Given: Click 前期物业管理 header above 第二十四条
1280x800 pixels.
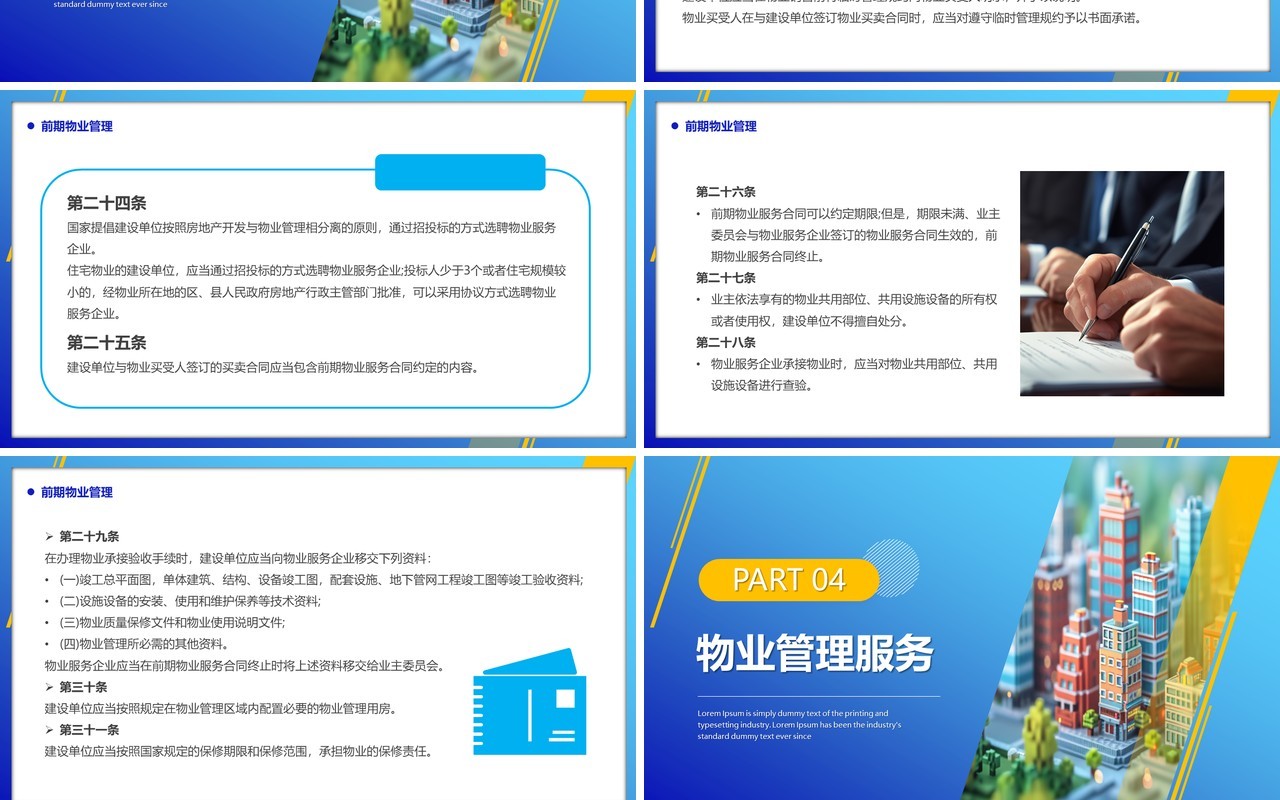Looking at the screenshot, I should point(77,126).
